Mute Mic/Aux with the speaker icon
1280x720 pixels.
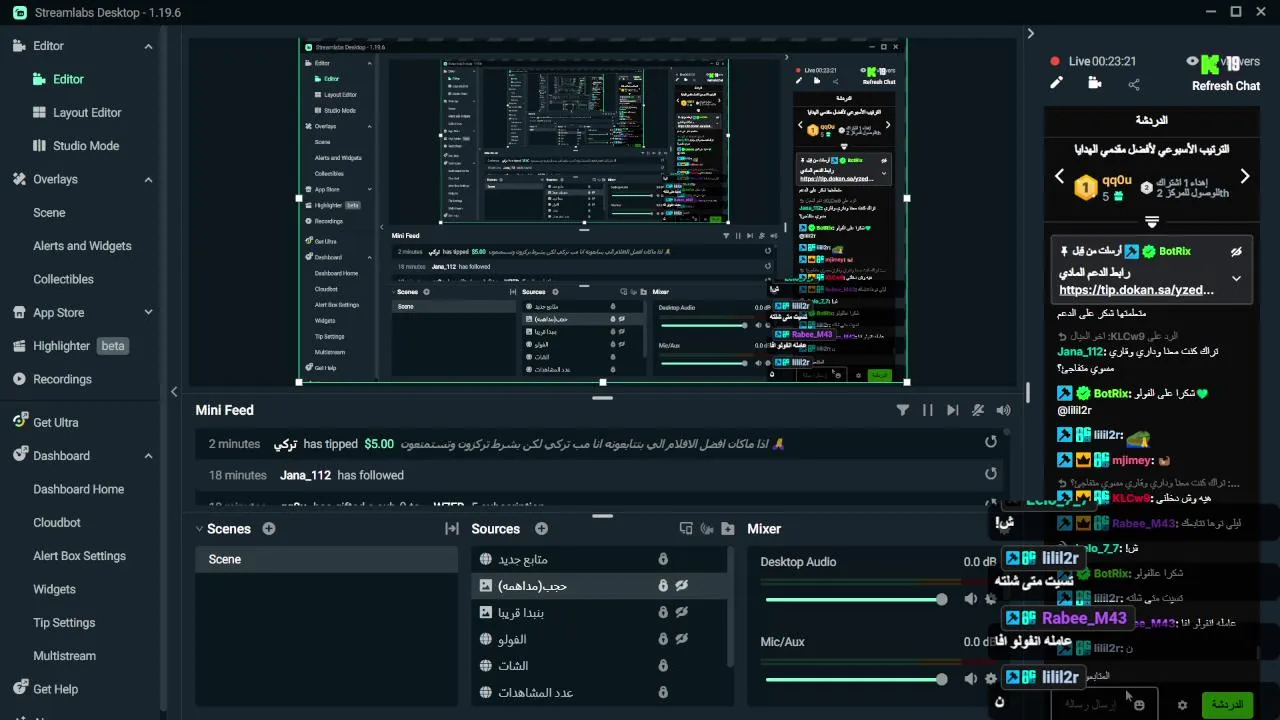pos(970,679)
